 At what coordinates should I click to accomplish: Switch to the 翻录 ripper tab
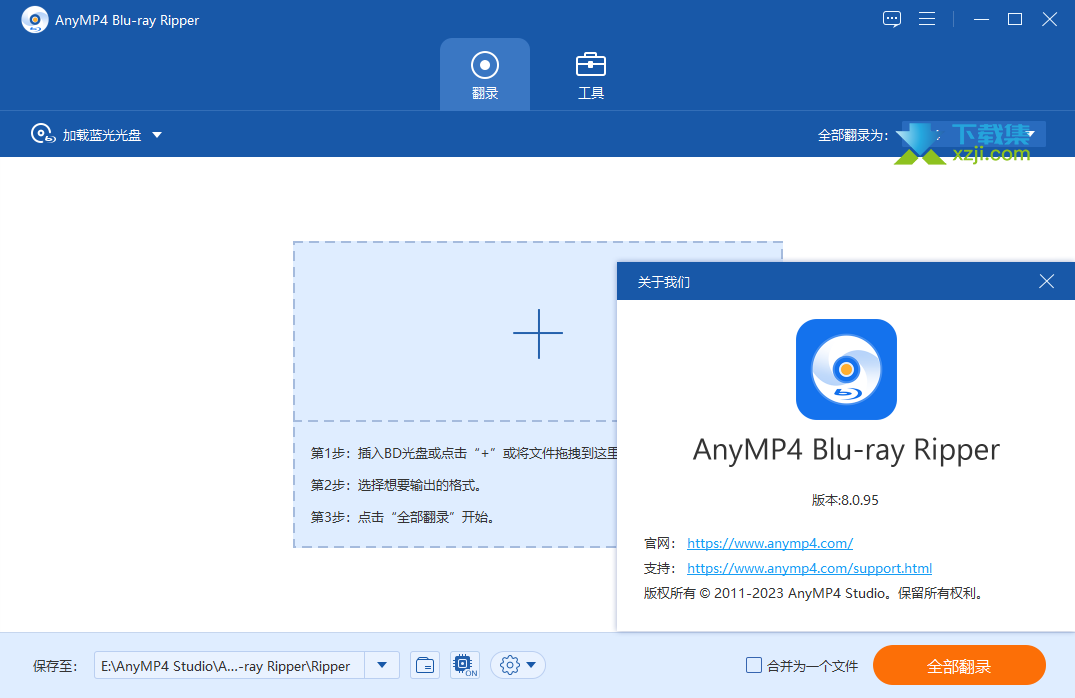point(485,75)
